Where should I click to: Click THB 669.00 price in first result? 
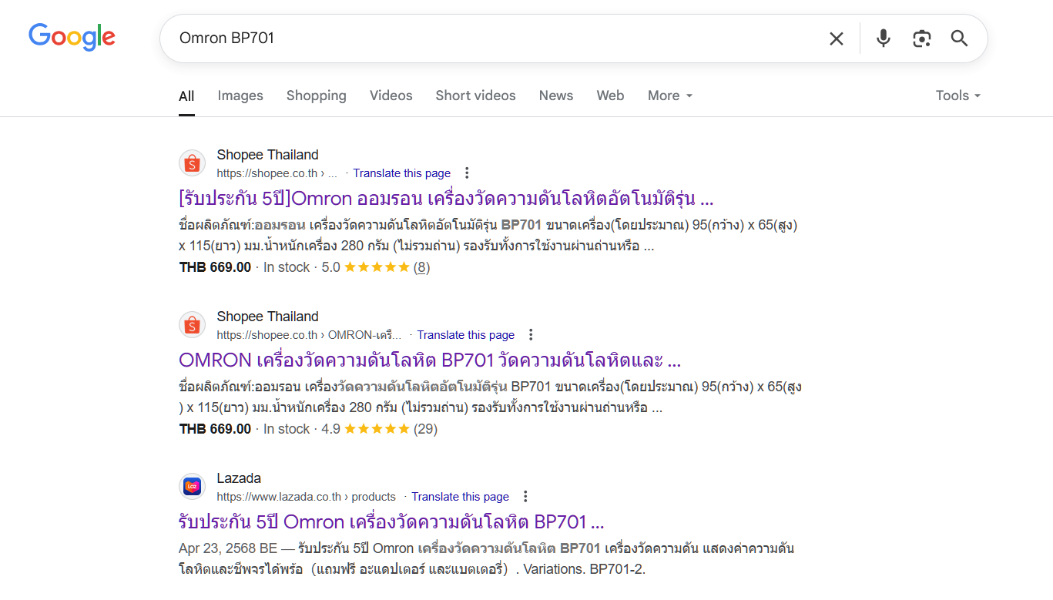pyautogui.click(x=215, y=267)
